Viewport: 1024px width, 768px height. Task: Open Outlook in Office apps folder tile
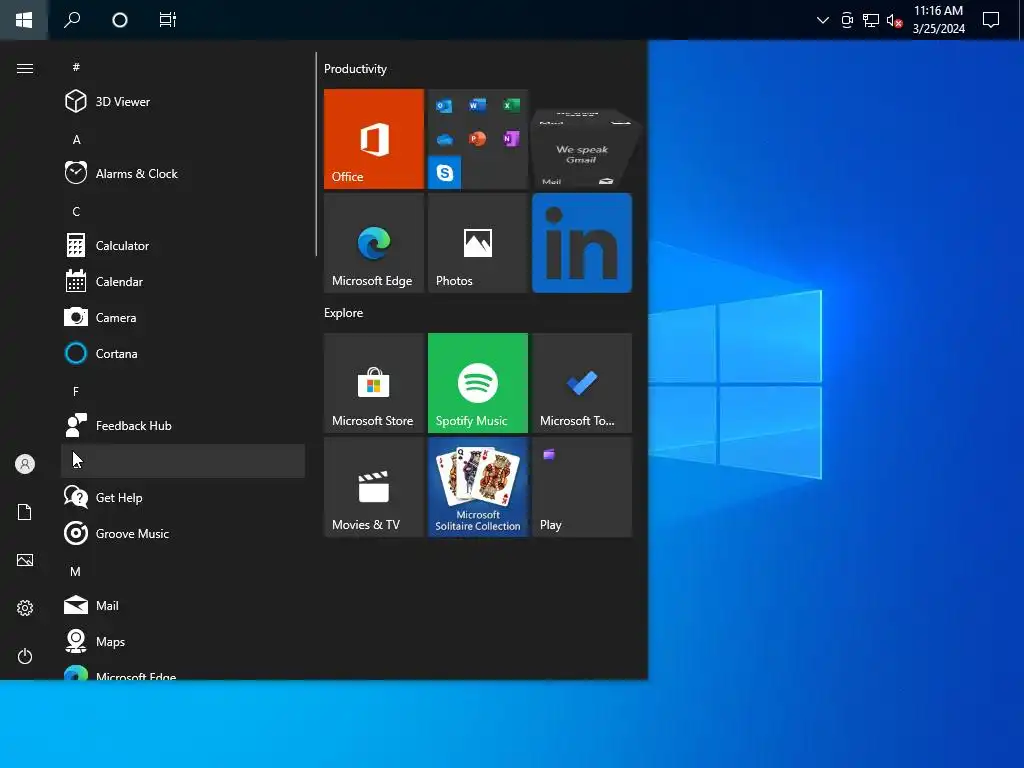tap(444, 105)
